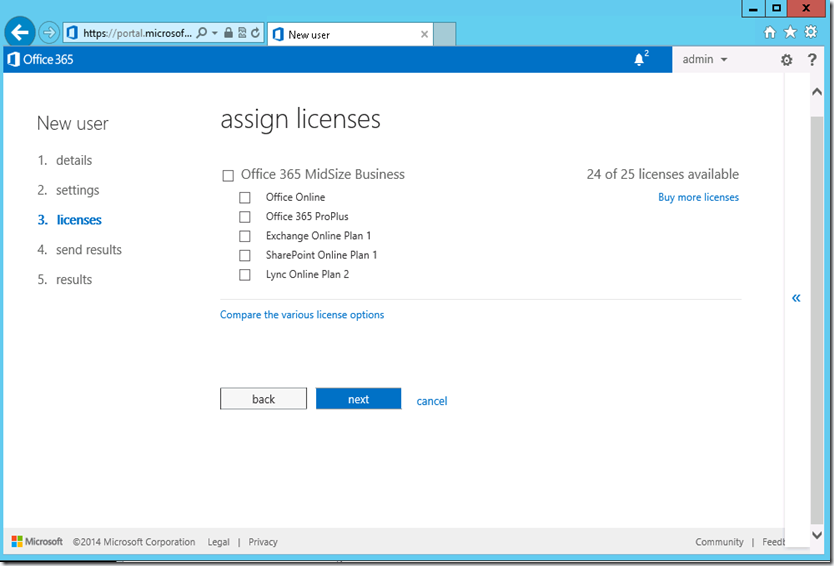Image resolution: width=834 pixels, height=566 pixels.
Task: Click the search magnifier in address bar
Action: click(202, 33)
